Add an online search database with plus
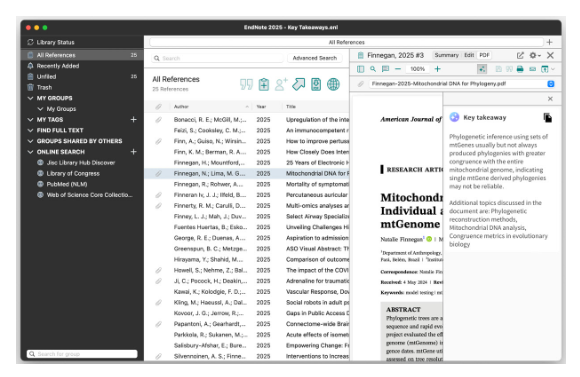Image resolution: width=580 pixels, height=377 pixels. tap(134, 152)
